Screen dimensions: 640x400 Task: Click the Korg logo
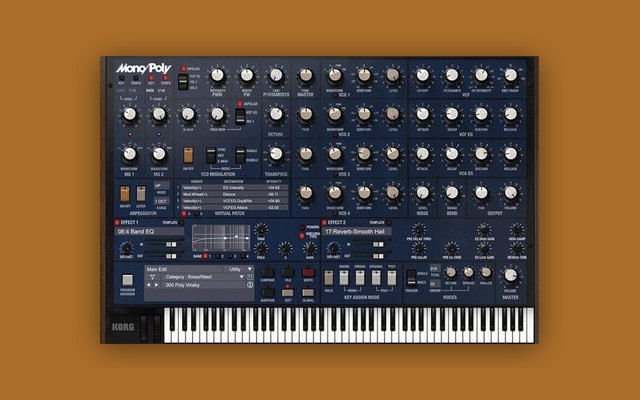[123, 328]
